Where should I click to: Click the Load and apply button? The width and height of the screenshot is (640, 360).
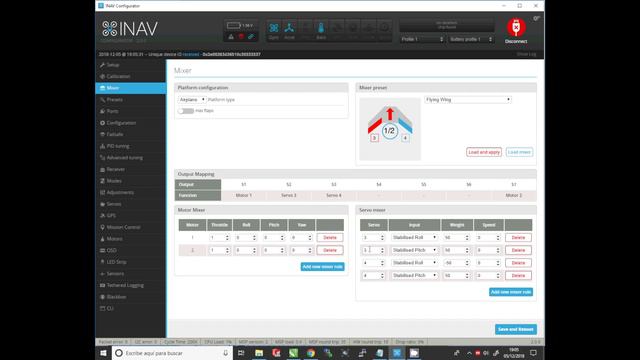pyautogui.click(x=484, y=152)
